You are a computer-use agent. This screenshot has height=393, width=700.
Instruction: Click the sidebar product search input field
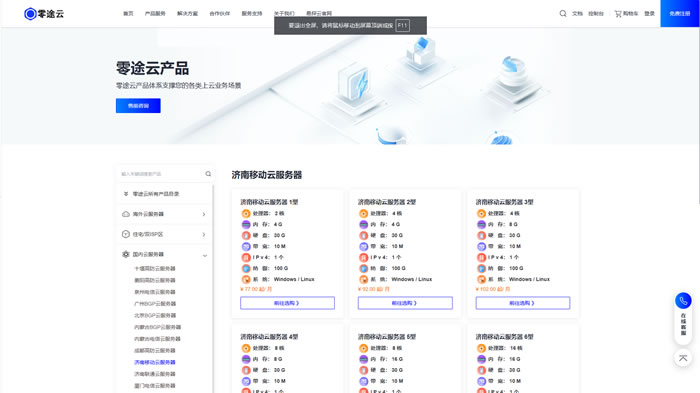click(x=160, y=174)
